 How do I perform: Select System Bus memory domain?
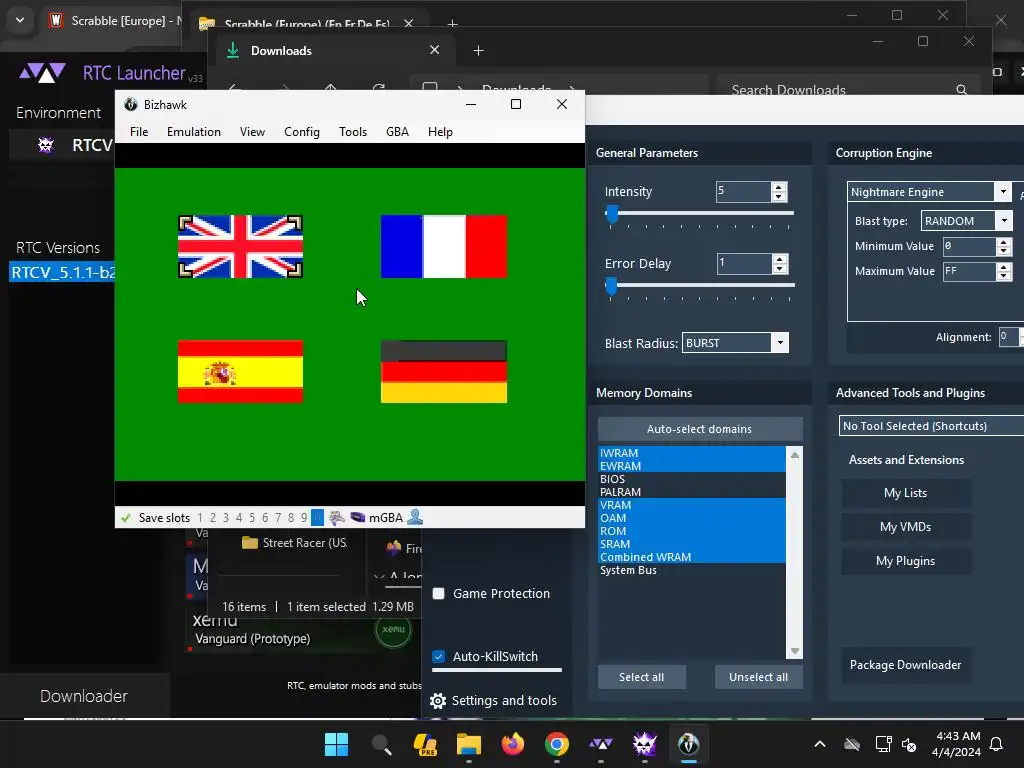692,570
